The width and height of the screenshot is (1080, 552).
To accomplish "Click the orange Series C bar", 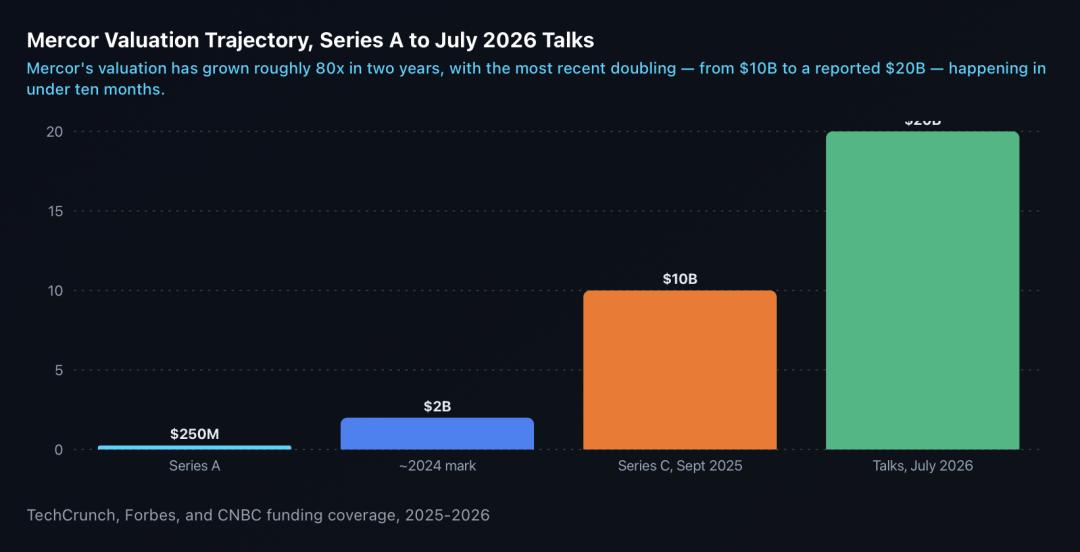I will point(680,370).
